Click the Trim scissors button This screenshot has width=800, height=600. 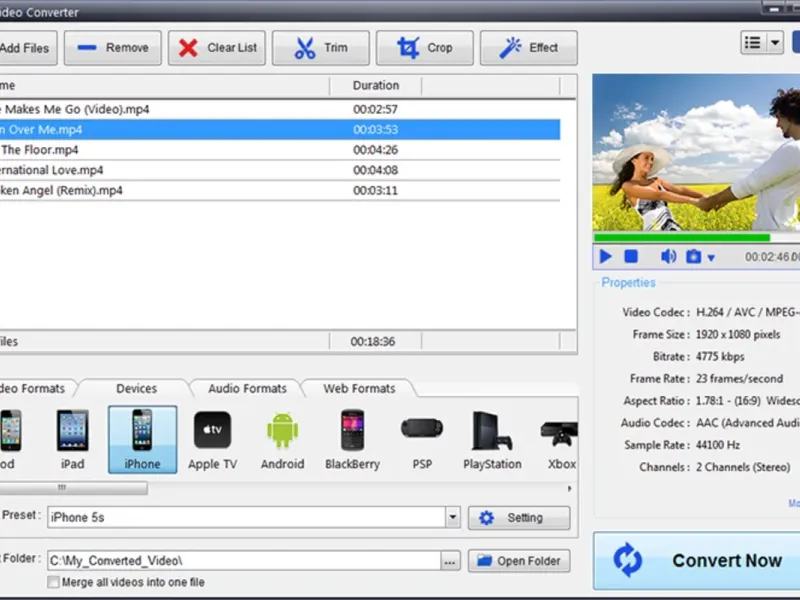coord(320,48)
